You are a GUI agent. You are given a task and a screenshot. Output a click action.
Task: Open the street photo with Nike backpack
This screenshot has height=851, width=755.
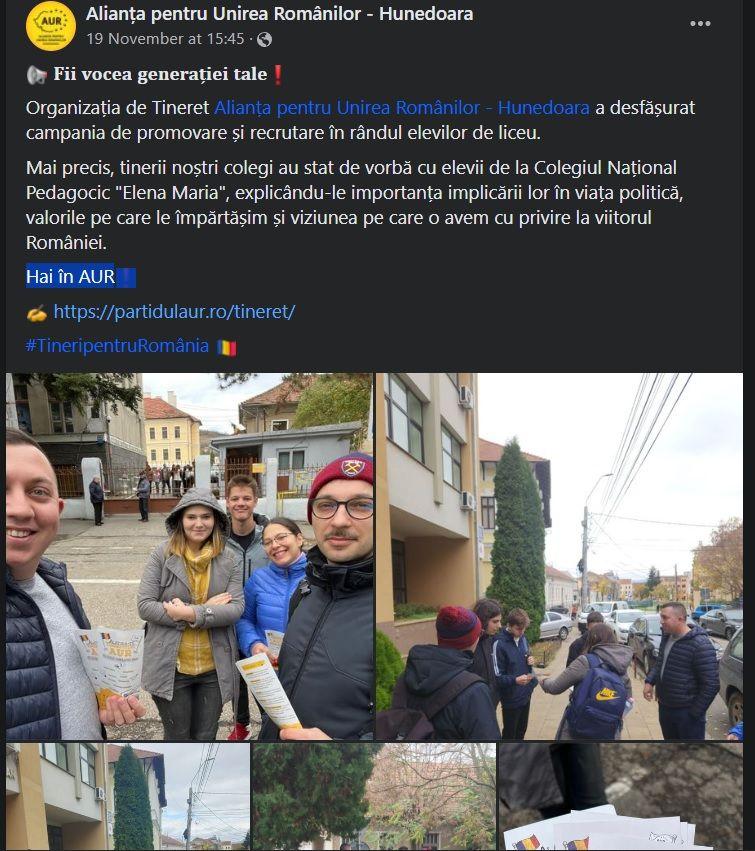(560, 556)
